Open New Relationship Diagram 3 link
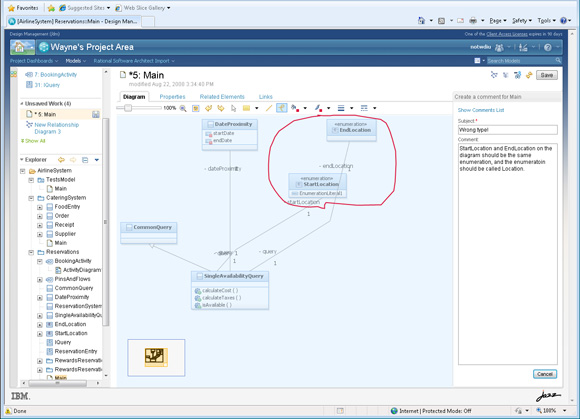 click(x=56, y=128)
